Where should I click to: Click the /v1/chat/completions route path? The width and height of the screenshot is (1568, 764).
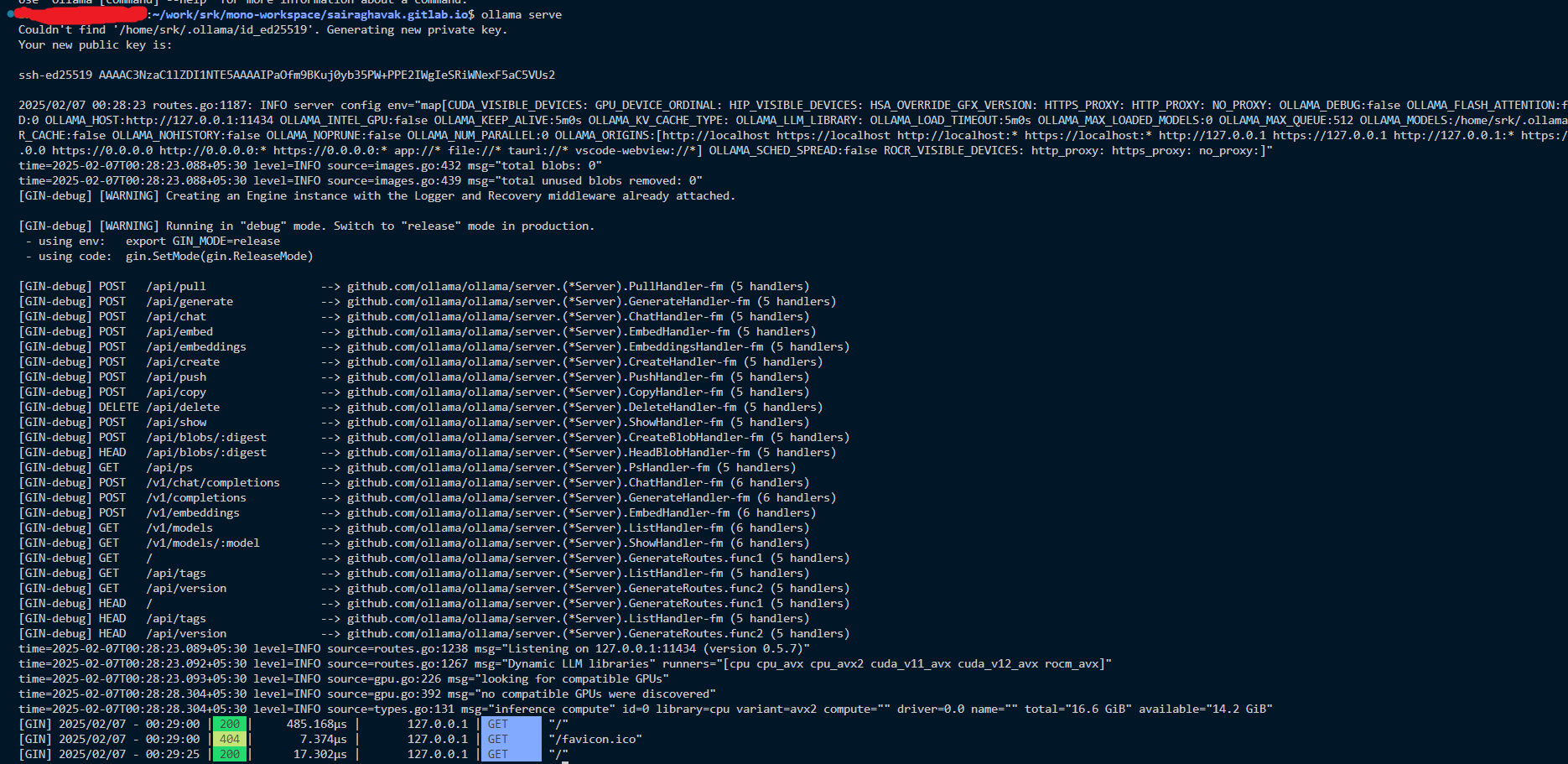[213, 482]
